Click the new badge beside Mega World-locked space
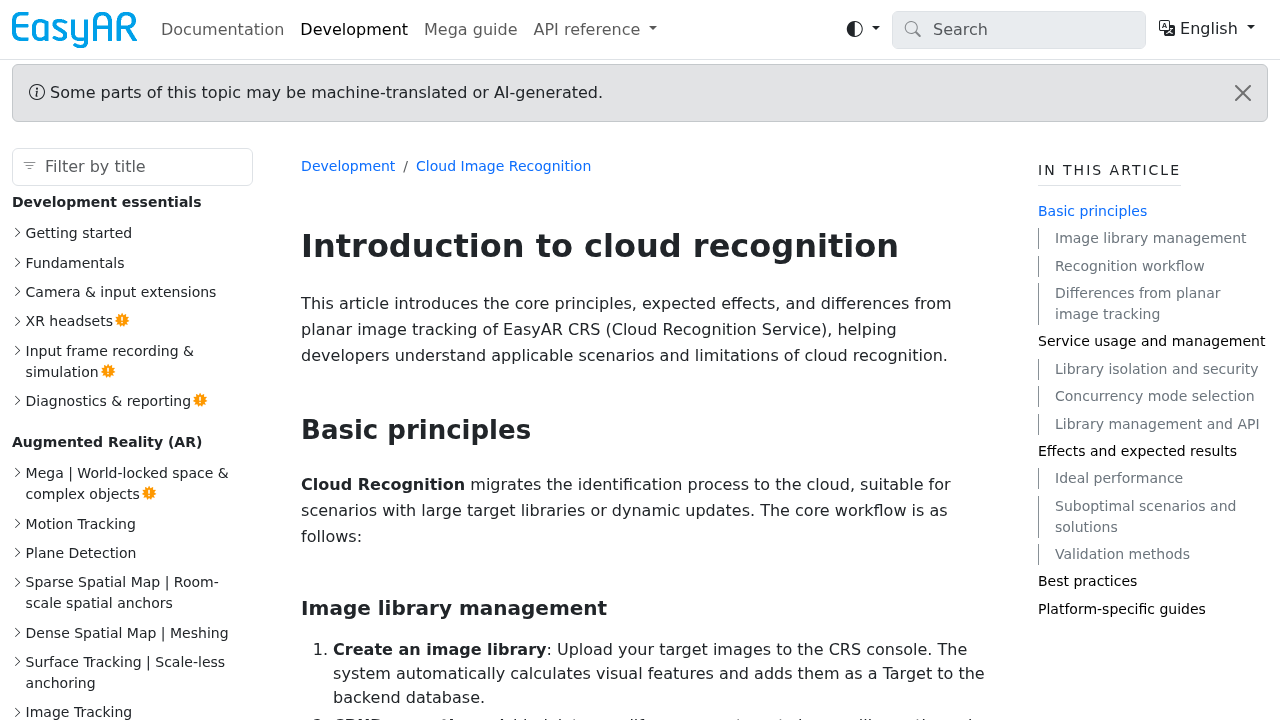 coord(149,493)
